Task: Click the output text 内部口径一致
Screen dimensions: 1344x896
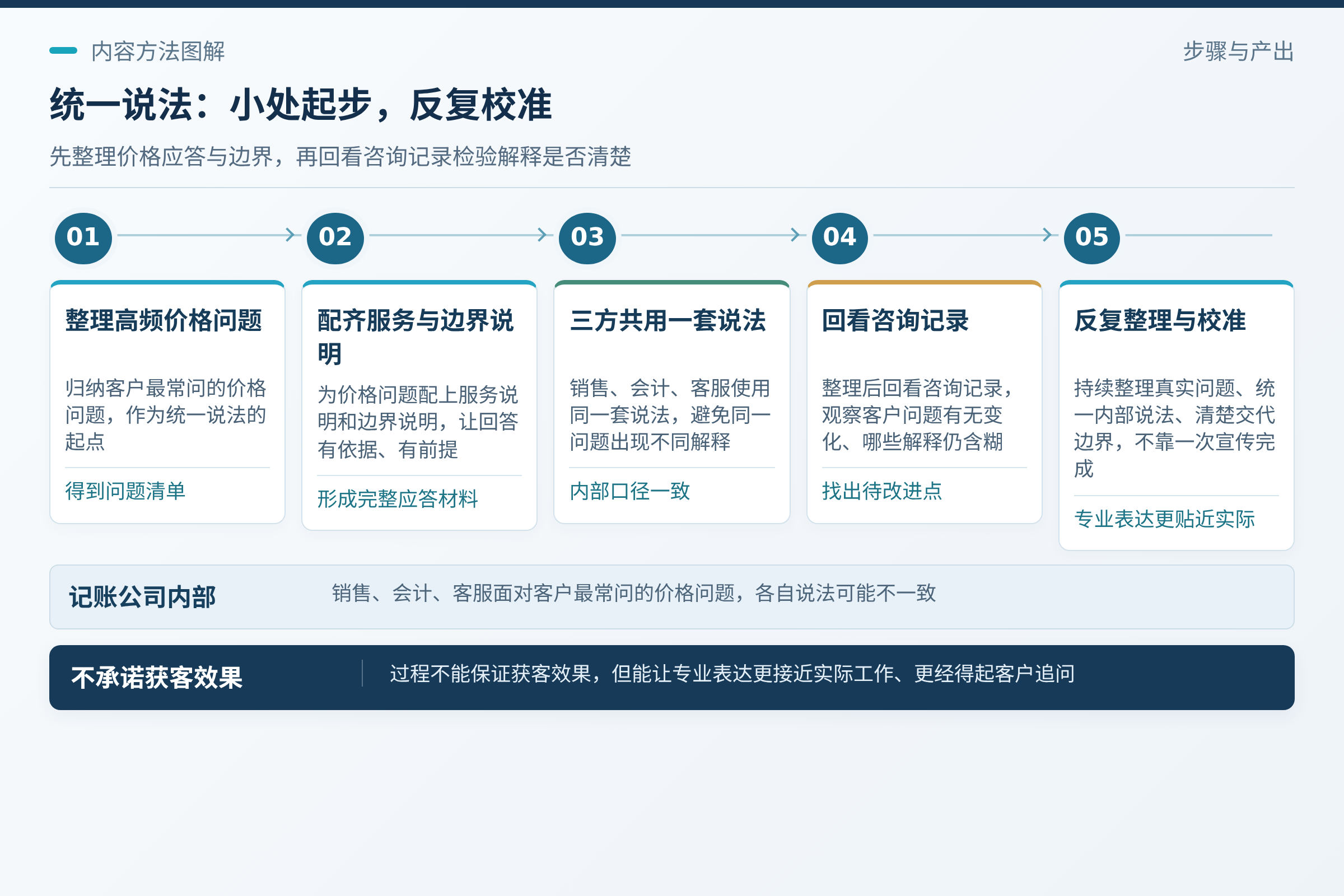Action: 629,491
